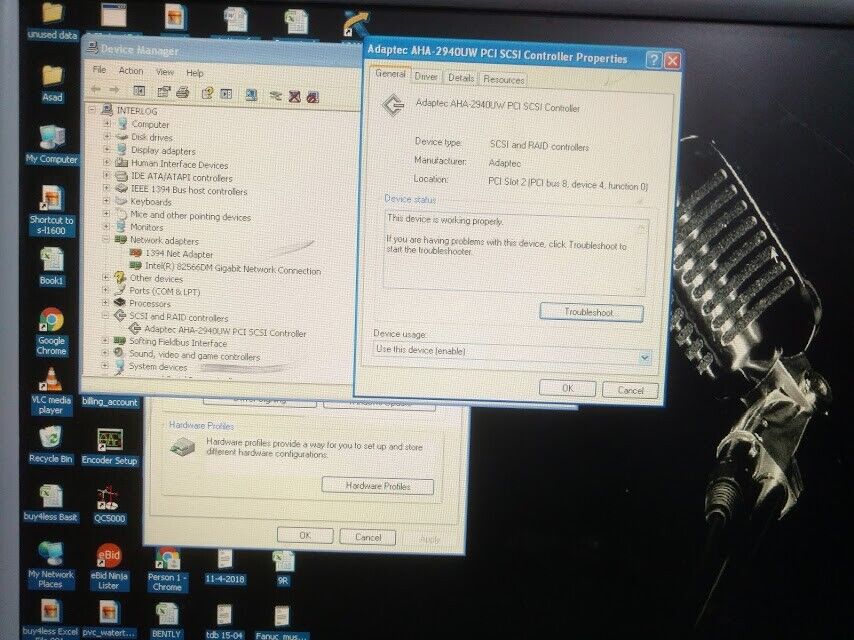Select the VLC media player icon
The height and width of the screenshot is (640, 854).
coord(51,391)
